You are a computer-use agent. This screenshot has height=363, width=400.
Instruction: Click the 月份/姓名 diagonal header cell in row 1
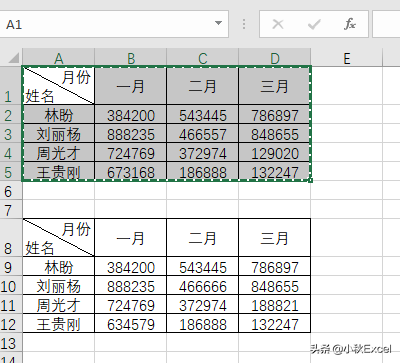[x=59, y=85]
